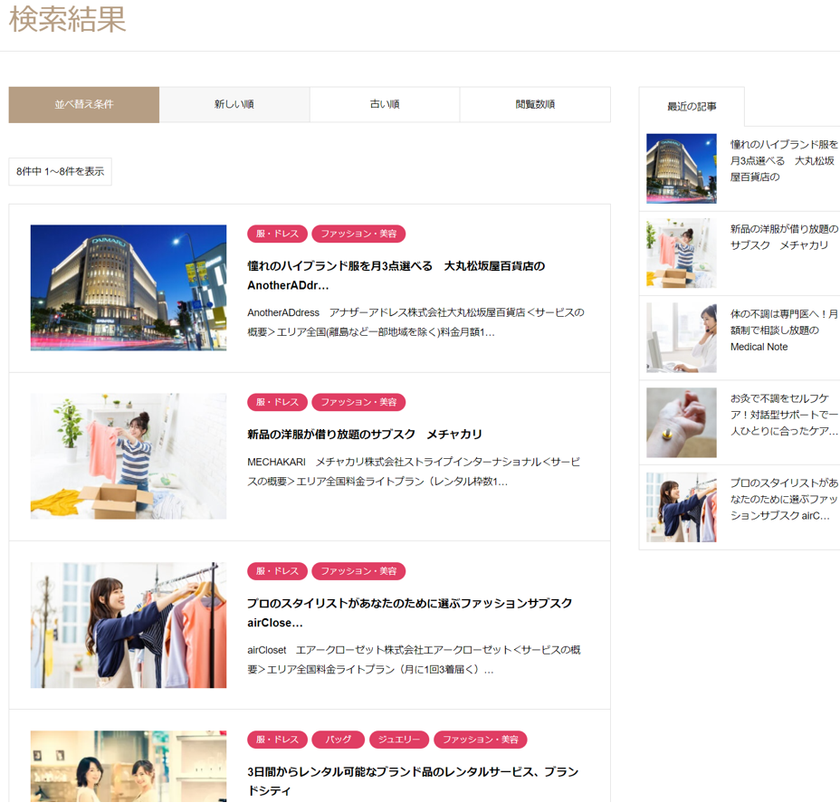
Task: Open sidebar link 体の不調は専門医へ Medical Note
Action: 784,330
